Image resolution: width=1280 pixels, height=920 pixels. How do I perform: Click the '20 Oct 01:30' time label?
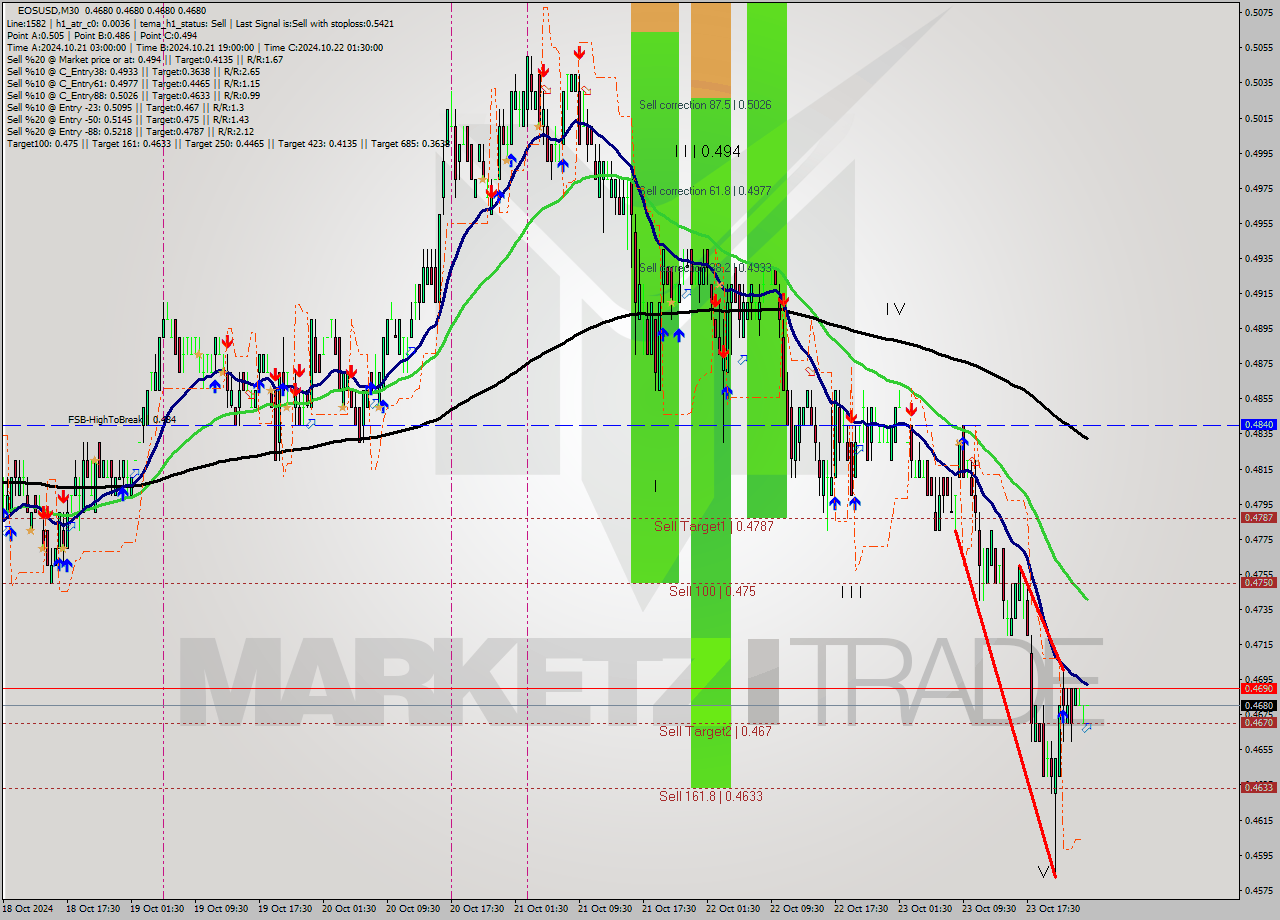pos(348,909)
